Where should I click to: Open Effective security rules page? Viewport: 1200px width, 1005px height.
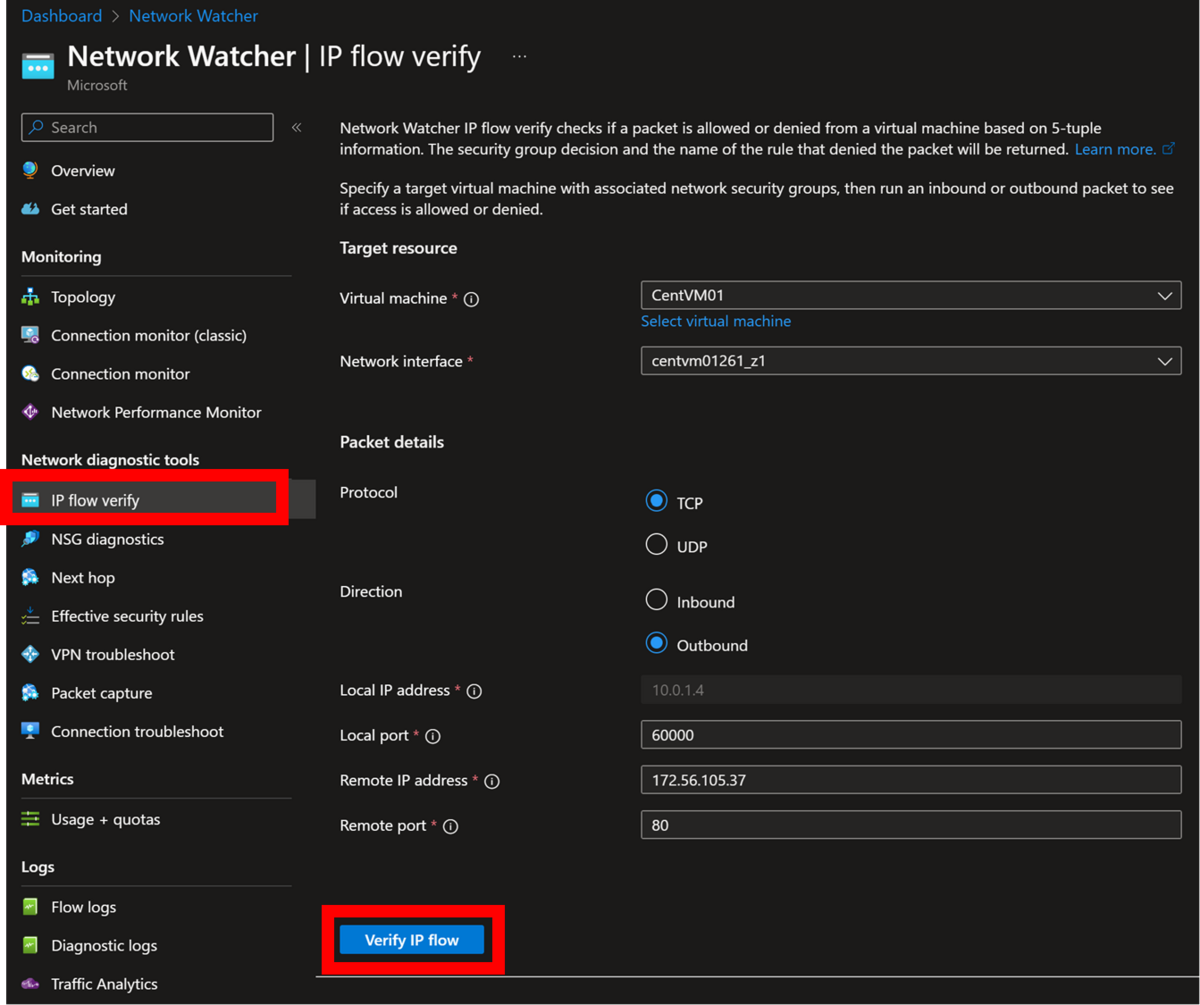(127, 616)
